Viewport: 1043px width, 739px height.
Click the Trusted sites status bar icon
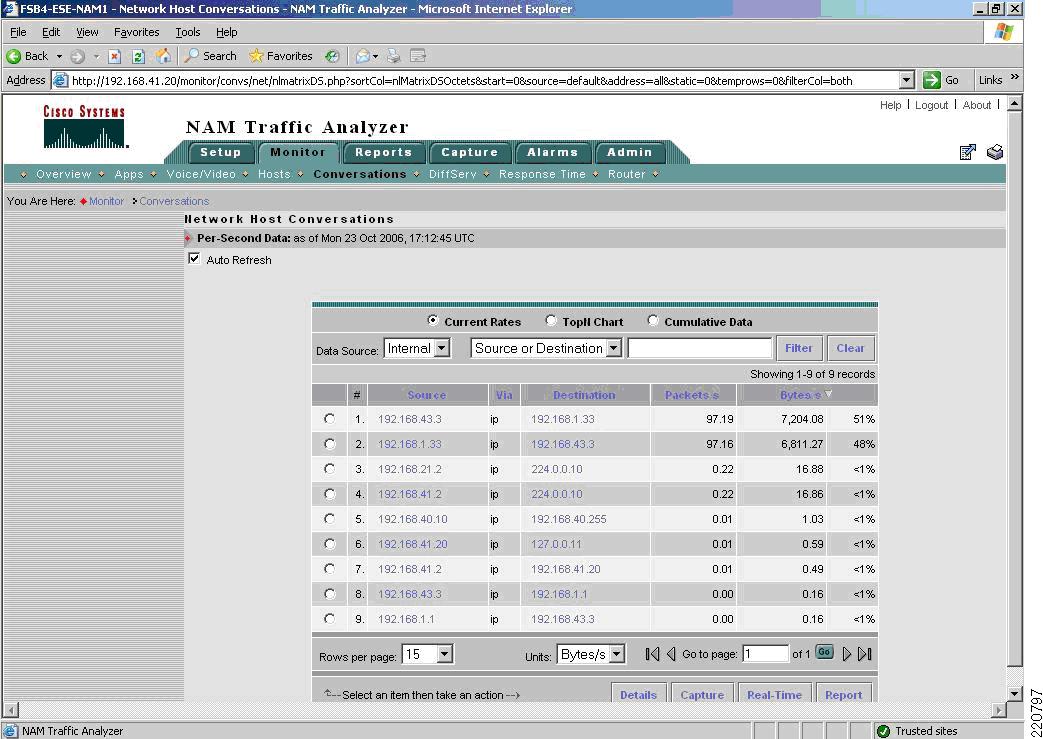click(x=883, y=731)
